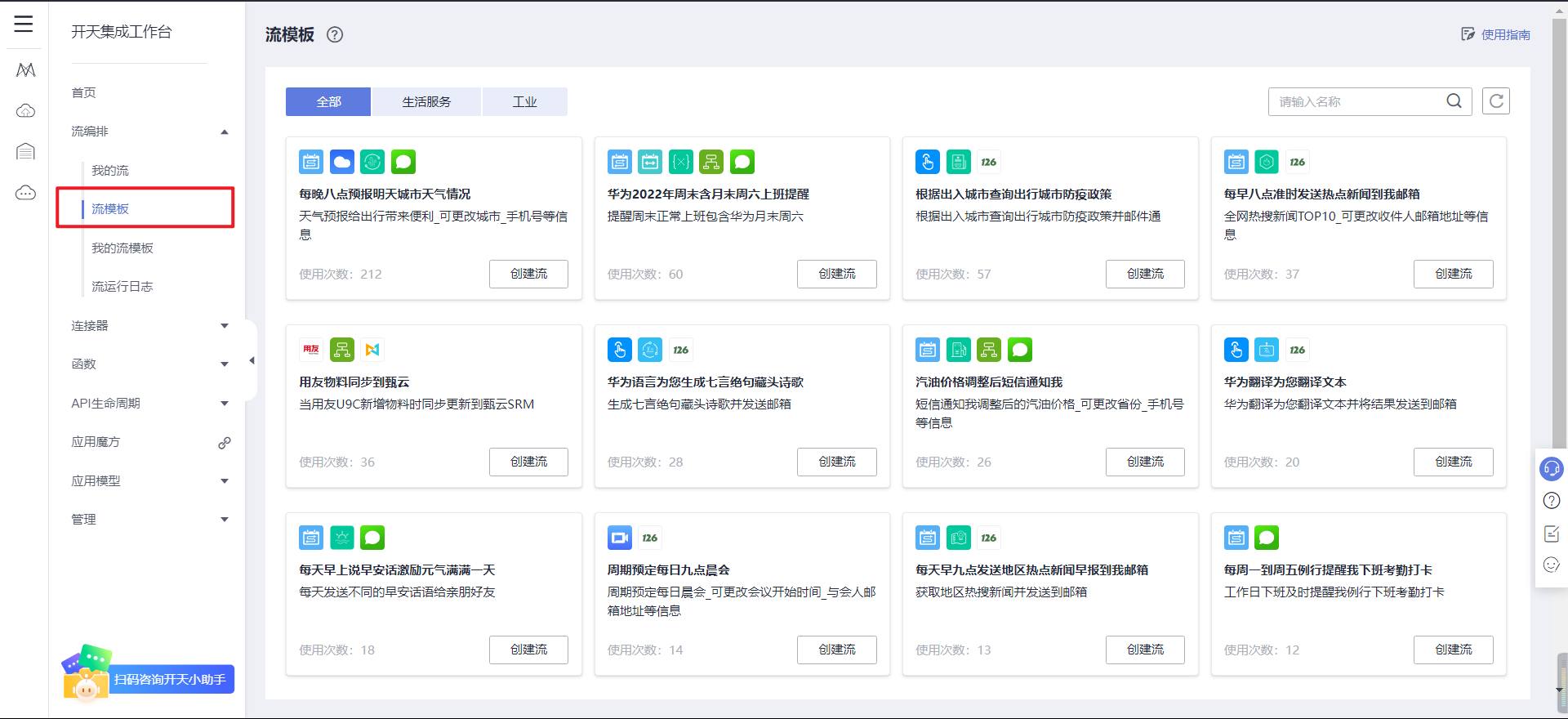Screen dimensions: 1568x719
Task: Click 创建流 for 每天早上说早安话激励元气满满一天
Action: 528,650
